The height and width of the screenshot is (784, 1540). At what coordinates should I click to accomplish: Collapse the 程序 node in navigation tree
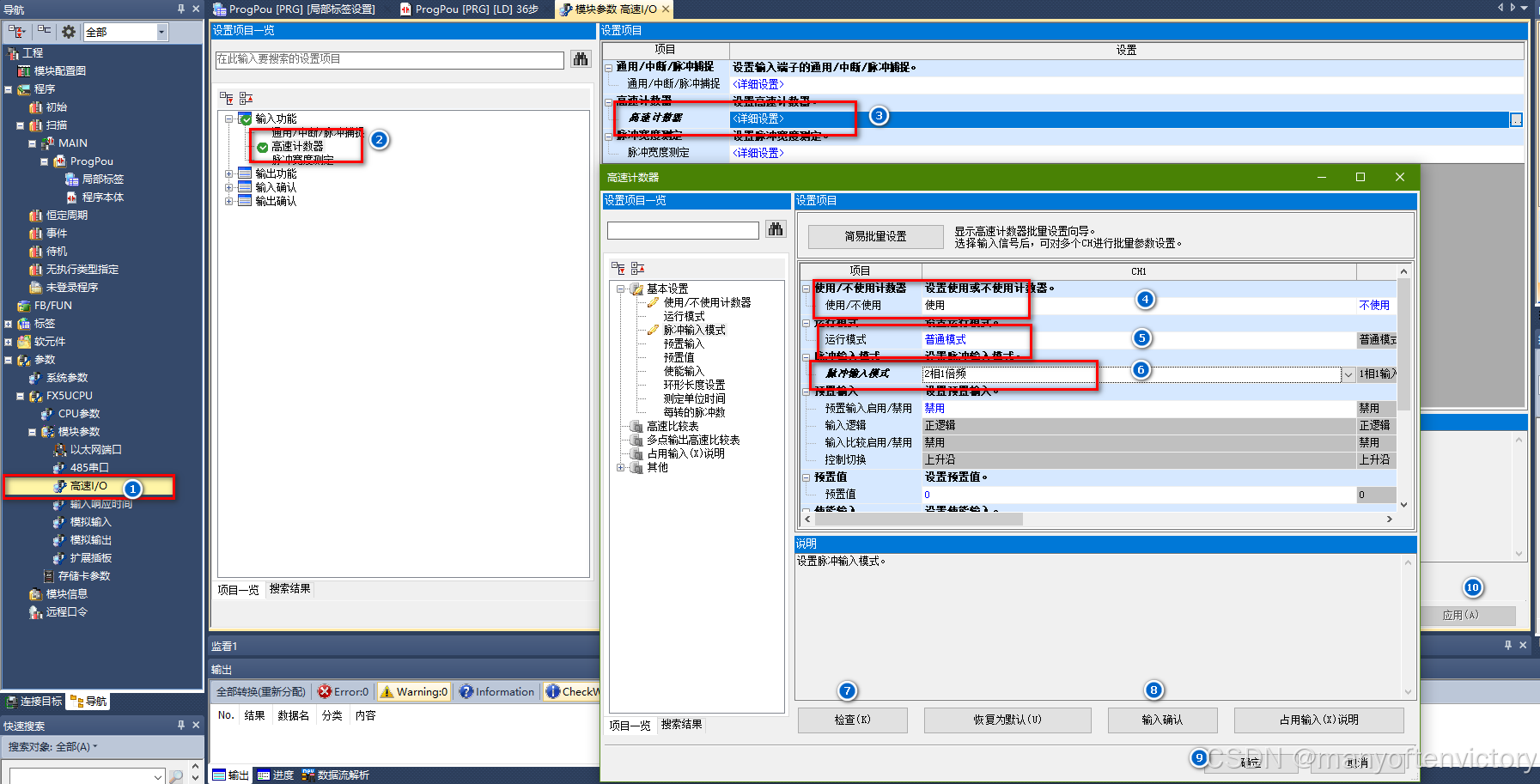point(9,89)
